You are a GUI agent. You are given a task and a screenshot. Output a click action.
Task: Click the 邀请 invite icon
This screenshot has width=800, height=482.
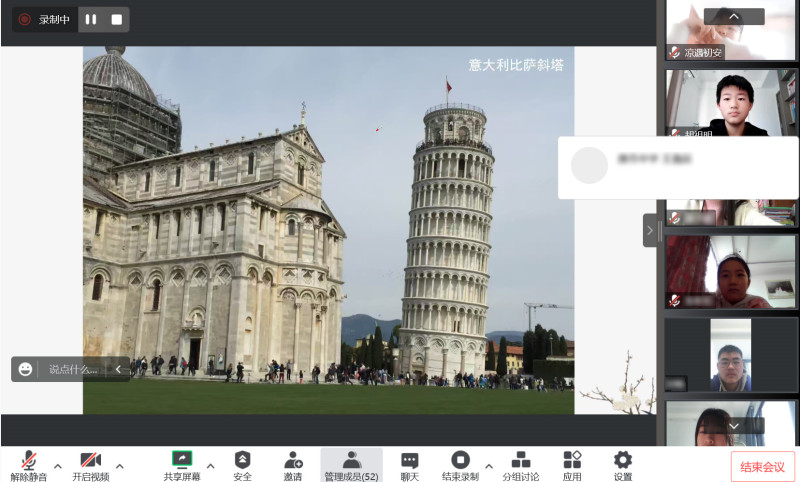[292, 465]
